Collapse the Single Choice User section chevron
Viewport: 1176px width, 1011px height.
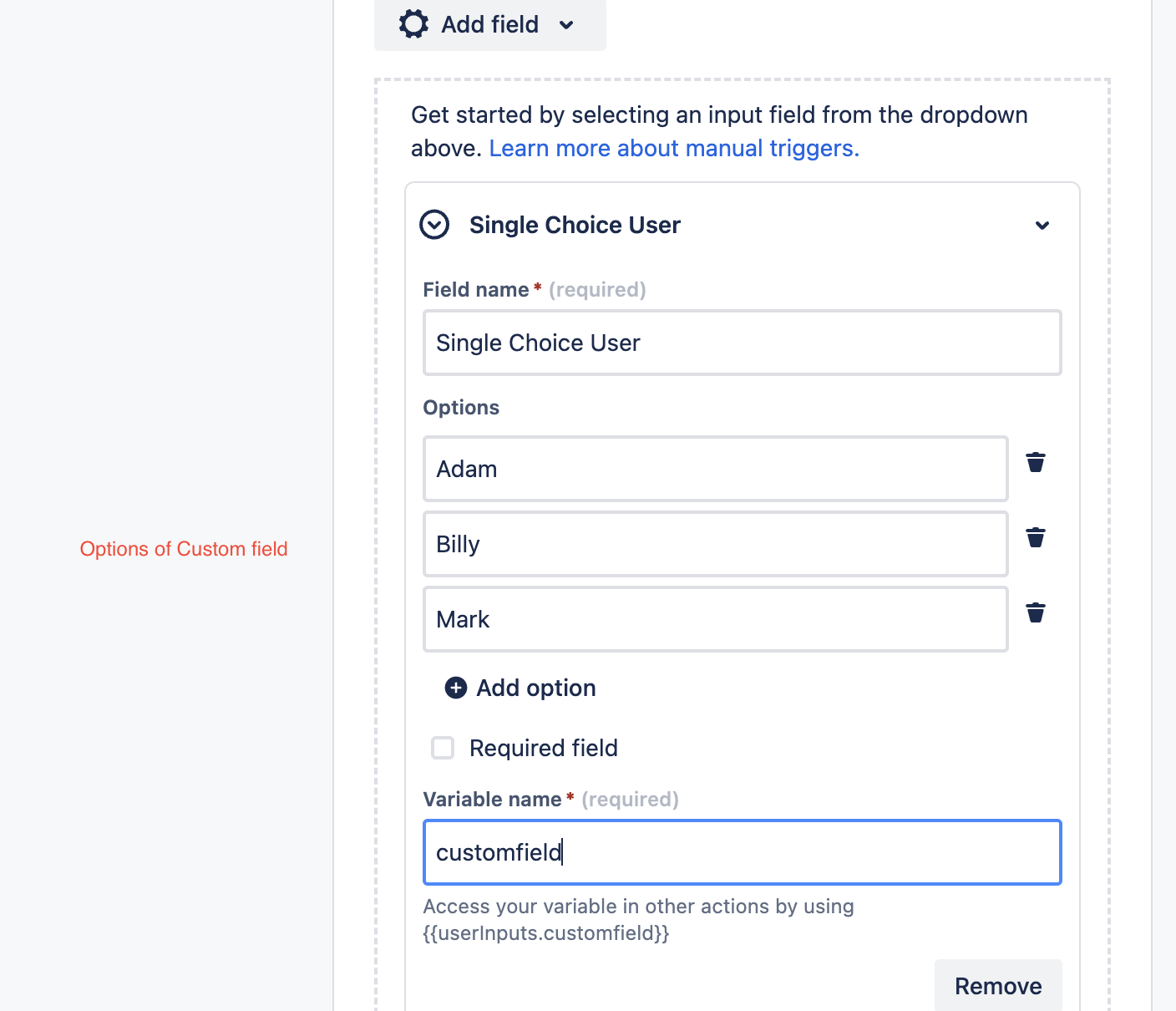click(x=1042, y=225)
